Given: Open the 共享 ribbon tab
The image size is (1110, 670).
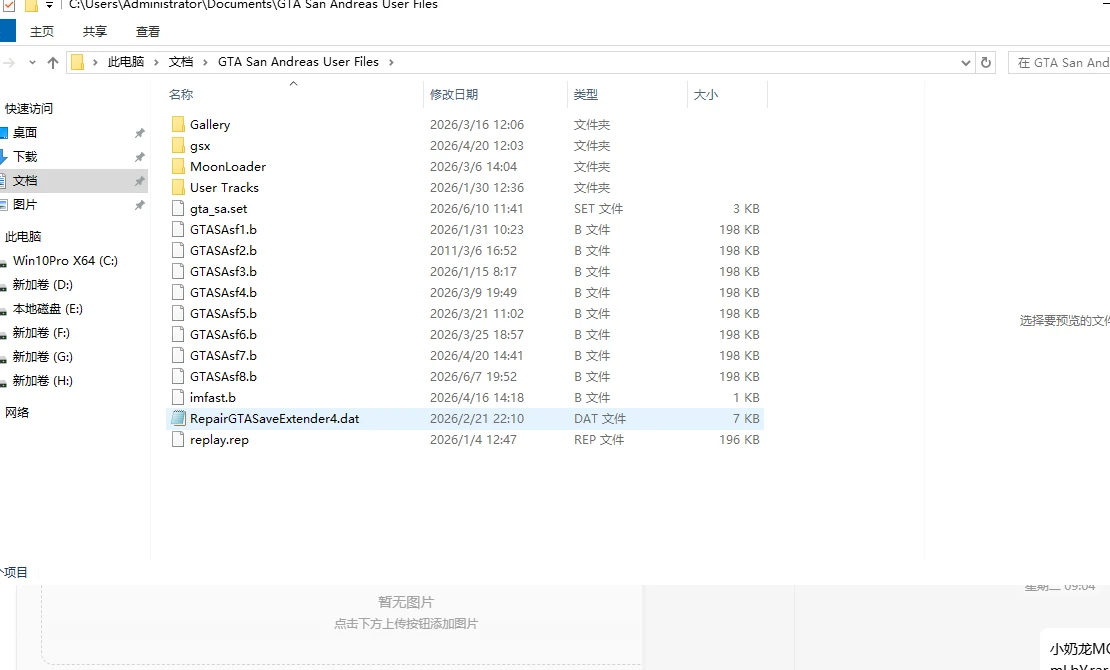Looking at the screenshot, I should coord(95,32).
